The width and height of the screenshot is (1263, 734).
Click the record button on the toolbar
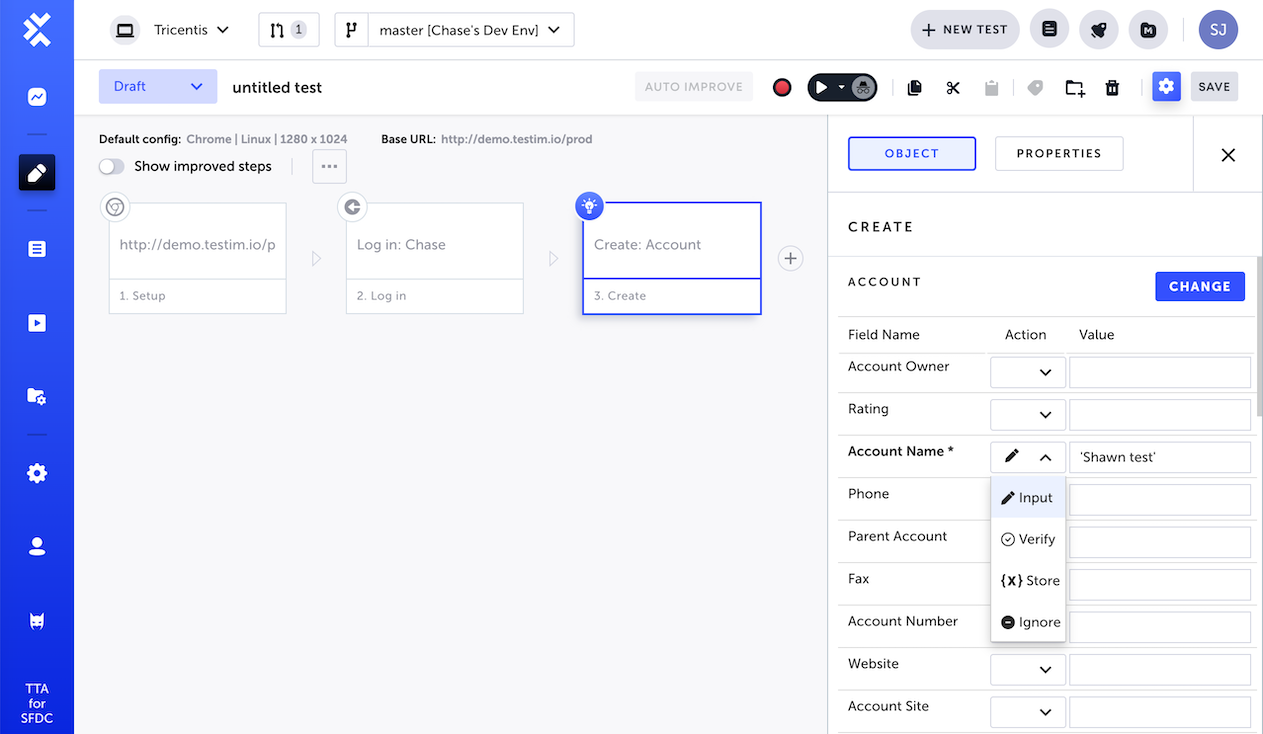click(781, 87)
